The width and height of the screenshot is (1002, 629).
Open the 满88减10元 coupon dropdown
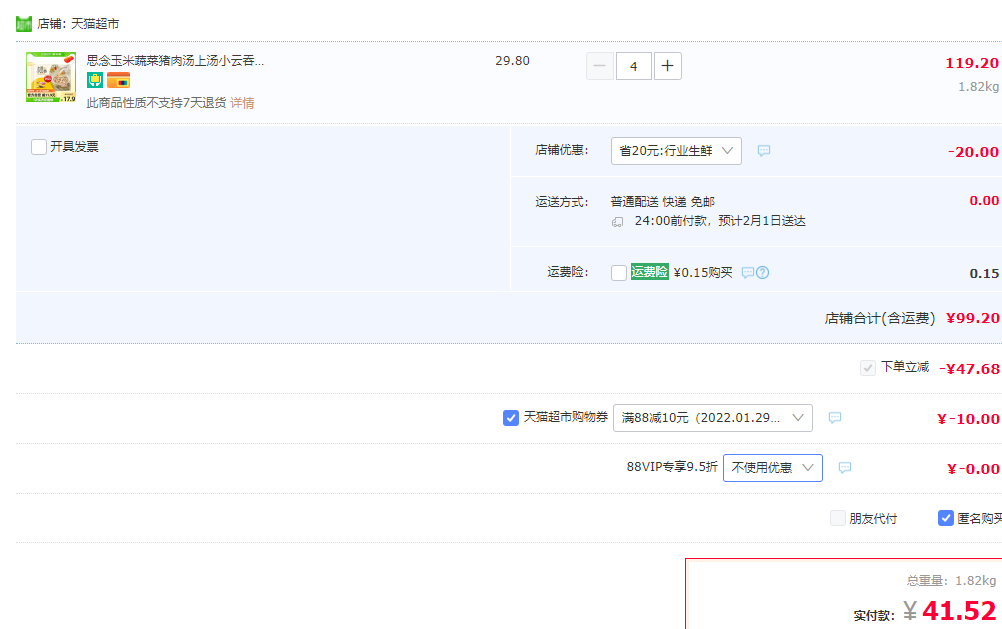713,418
